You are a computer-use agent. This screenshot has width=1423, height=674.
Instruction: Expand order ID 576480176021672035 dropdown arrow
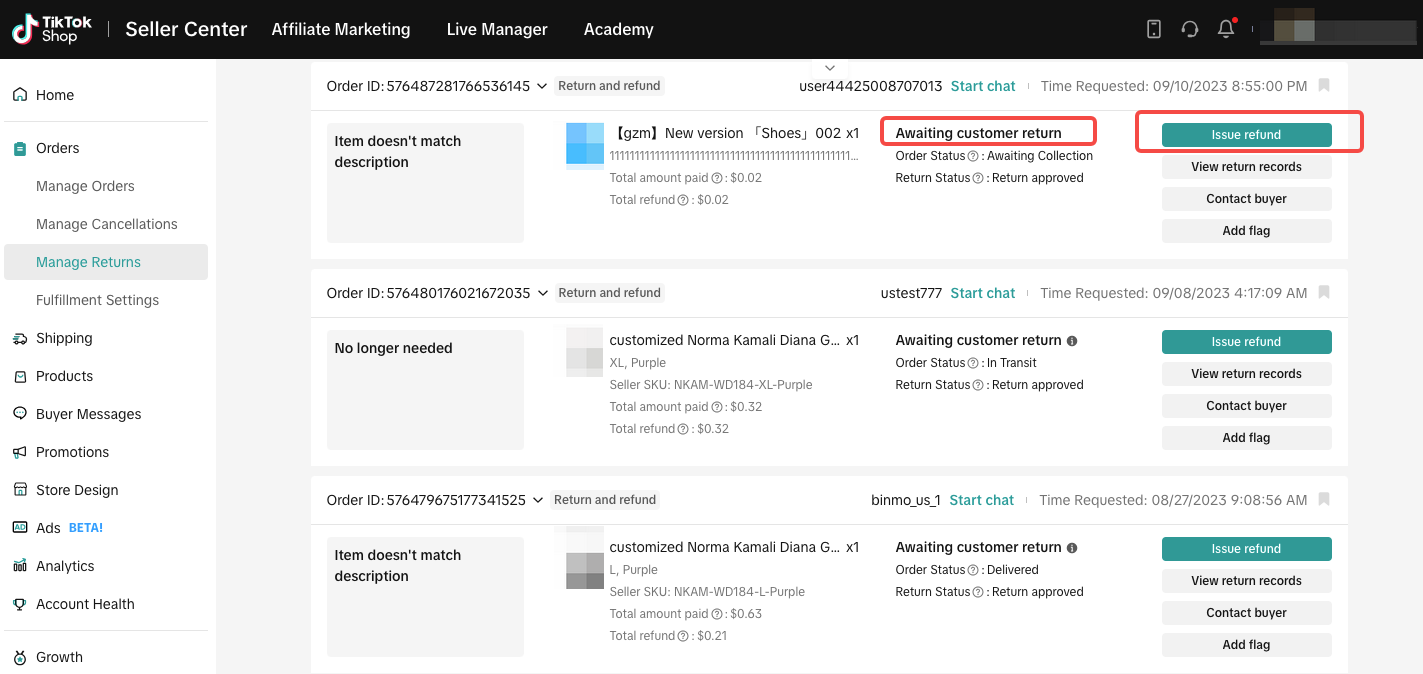click(542, 293)
